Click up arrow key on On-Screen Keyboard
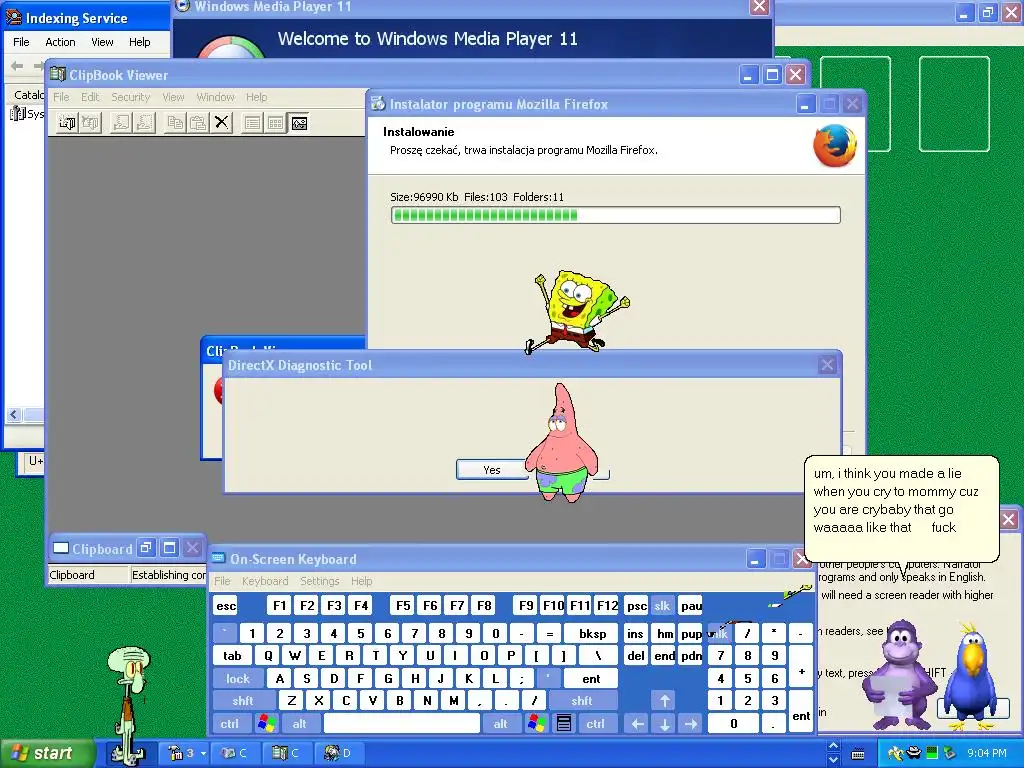The width and height of the screenshot is (1024, 768). click(664, 701)
